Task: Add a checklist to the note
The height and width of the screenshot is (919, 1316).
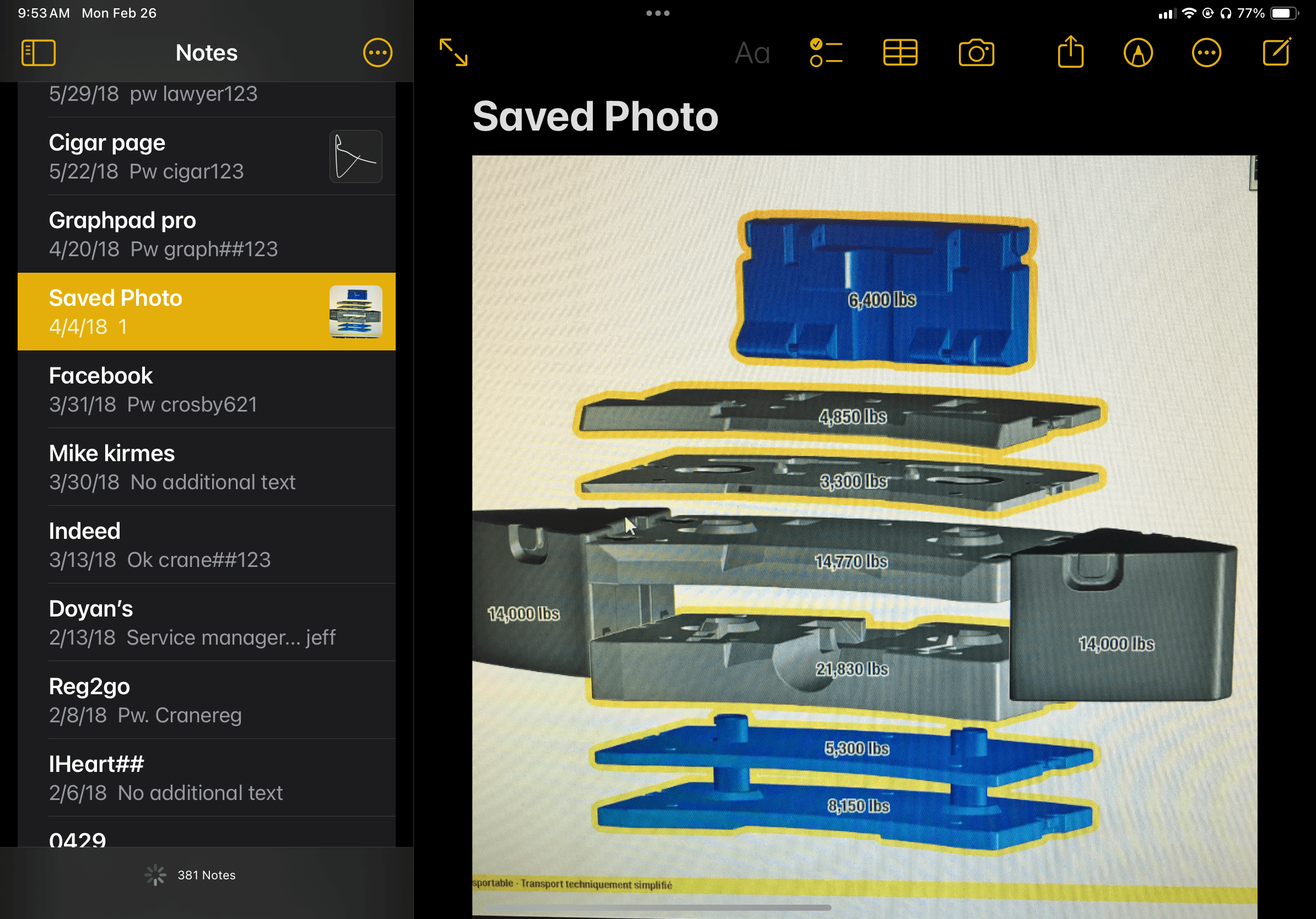Action: click(826, 53)
